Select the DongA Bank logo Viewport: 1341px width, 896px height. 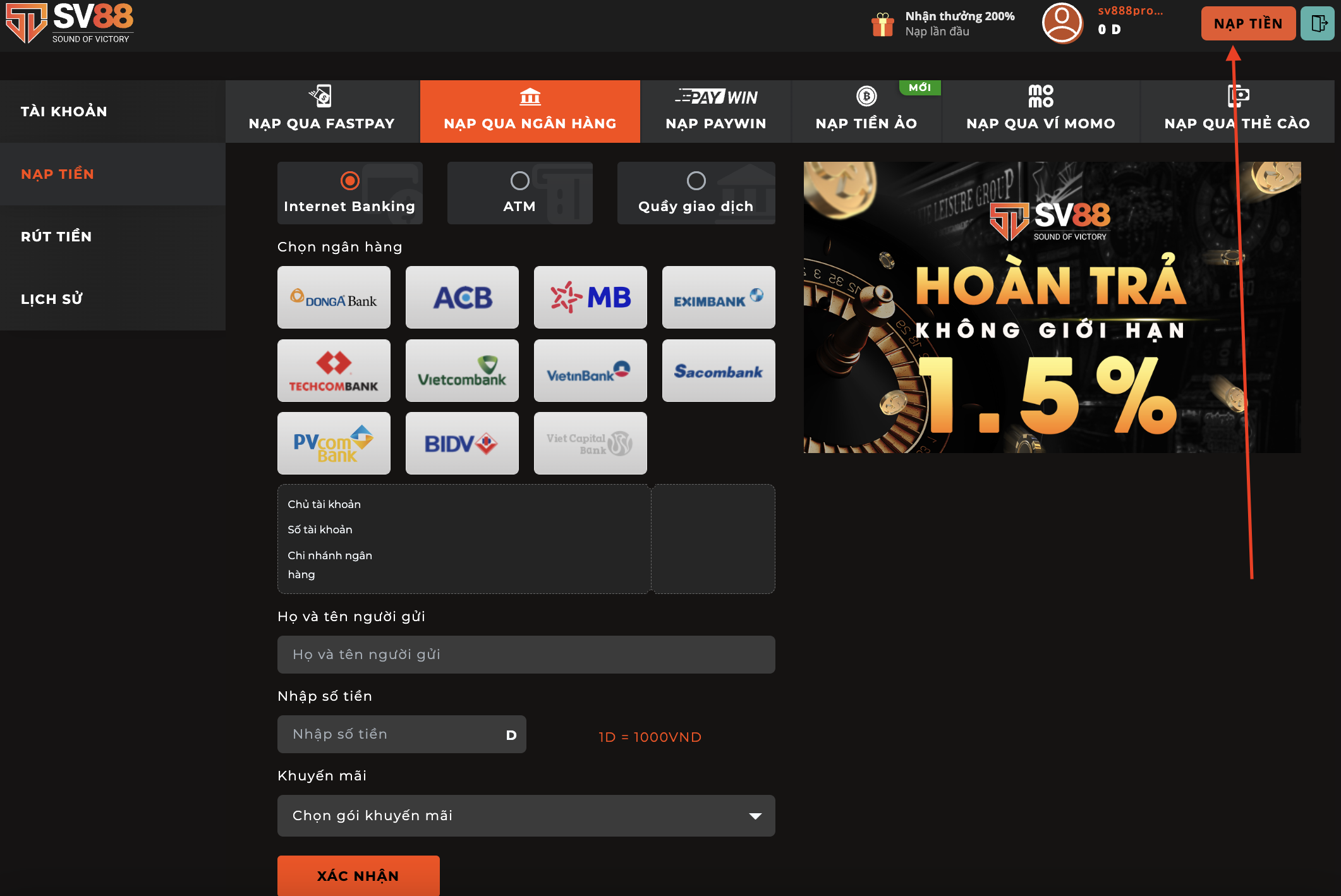tap(334, 297)
